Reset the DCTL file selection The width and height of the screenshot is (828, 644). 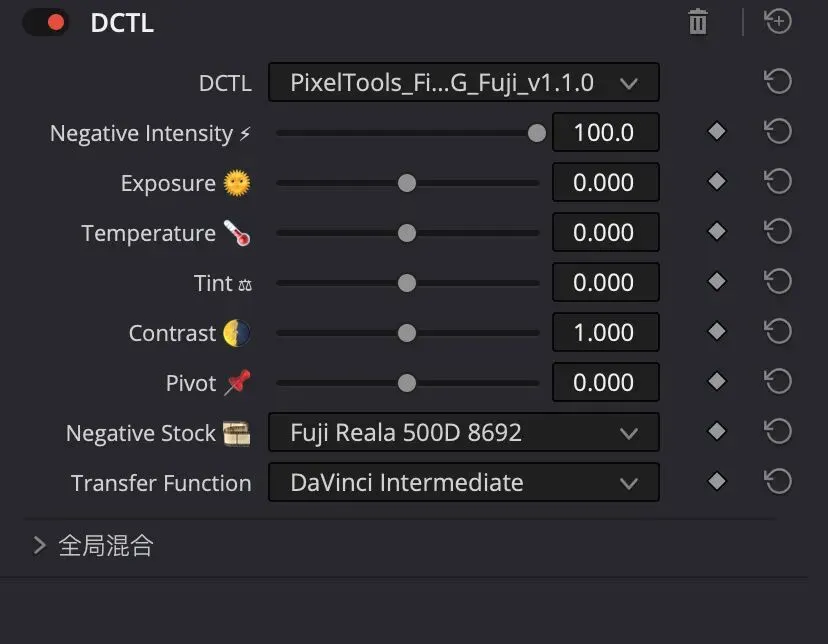click(778, 82)
